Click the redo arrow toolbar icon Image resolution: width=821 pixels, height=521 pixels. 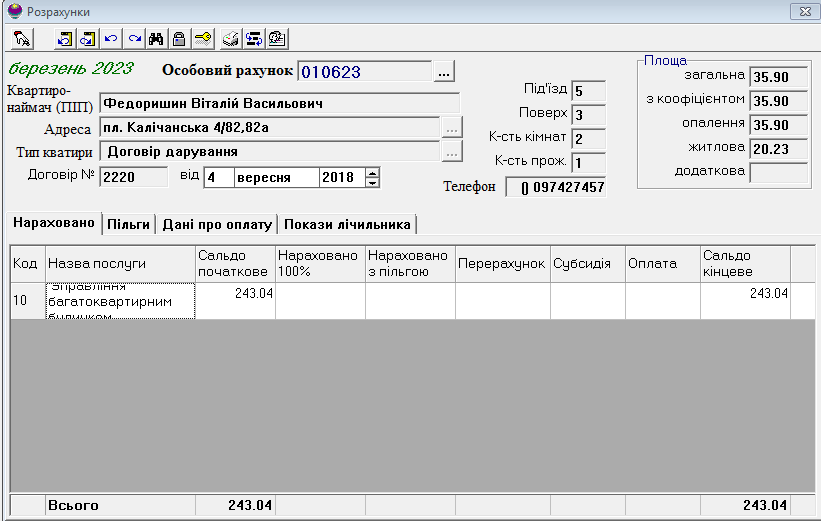(133, 39)
